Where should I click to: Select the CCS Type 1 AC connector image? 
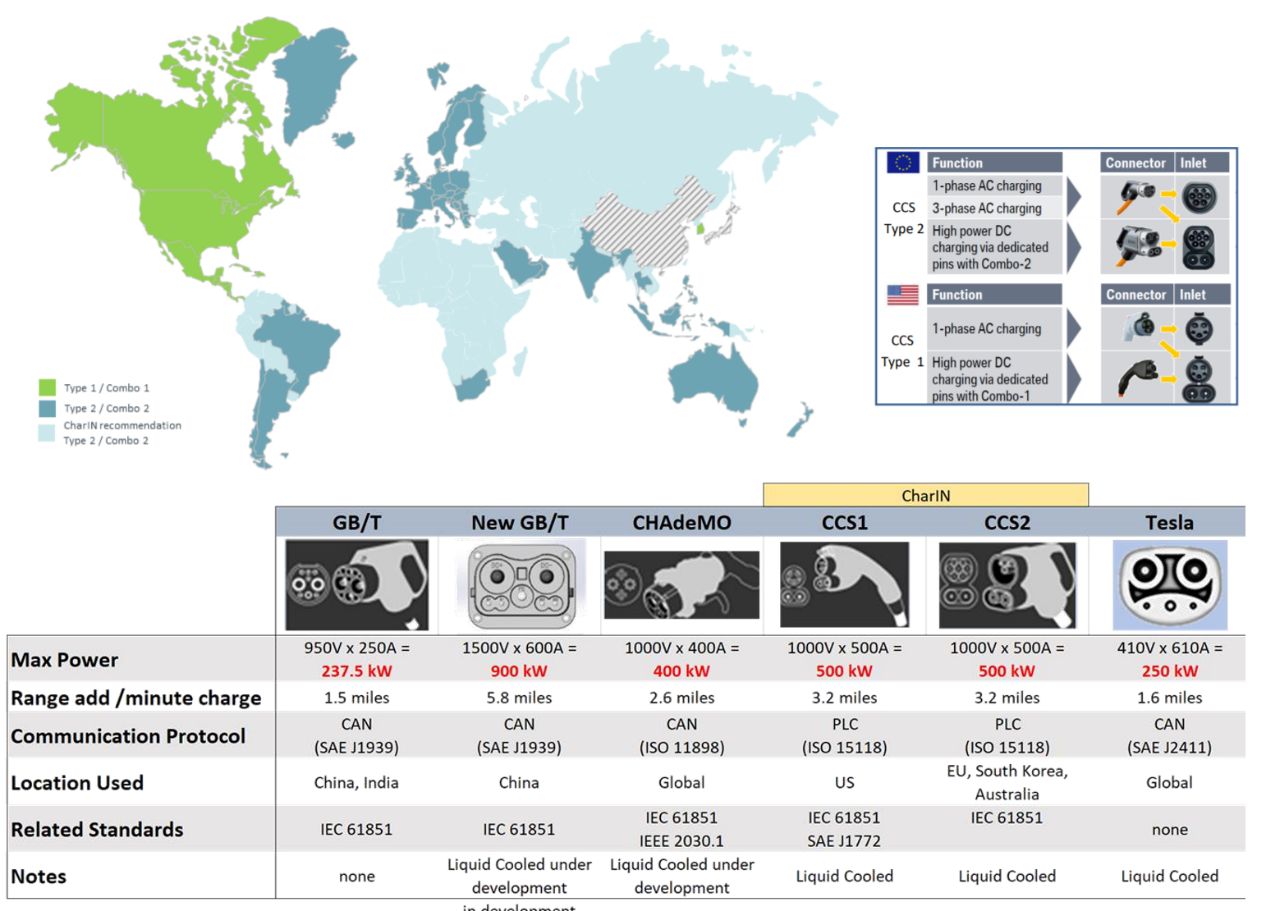[x=1136, y=328]
